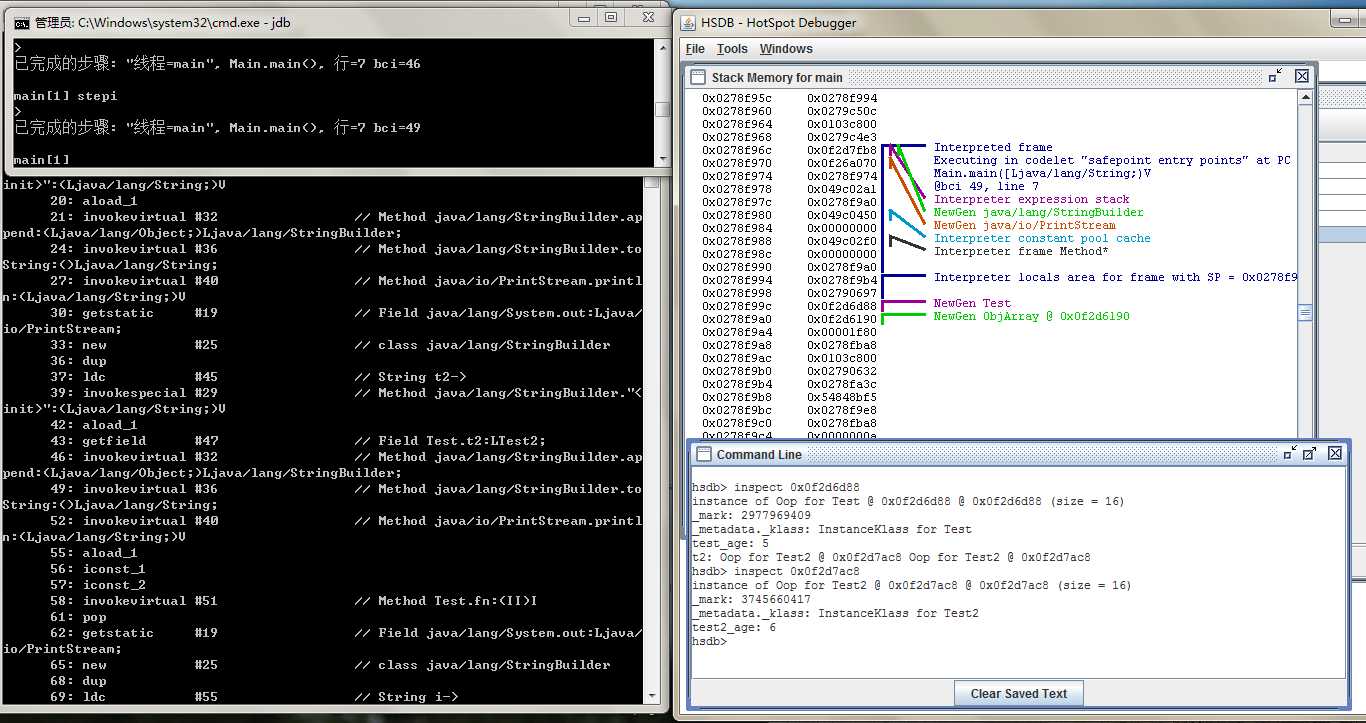The height and width of the screenshot is (723, 1366).
Task: Click 'test_age: 5' in Command Line output
Action: coord(730,543)
